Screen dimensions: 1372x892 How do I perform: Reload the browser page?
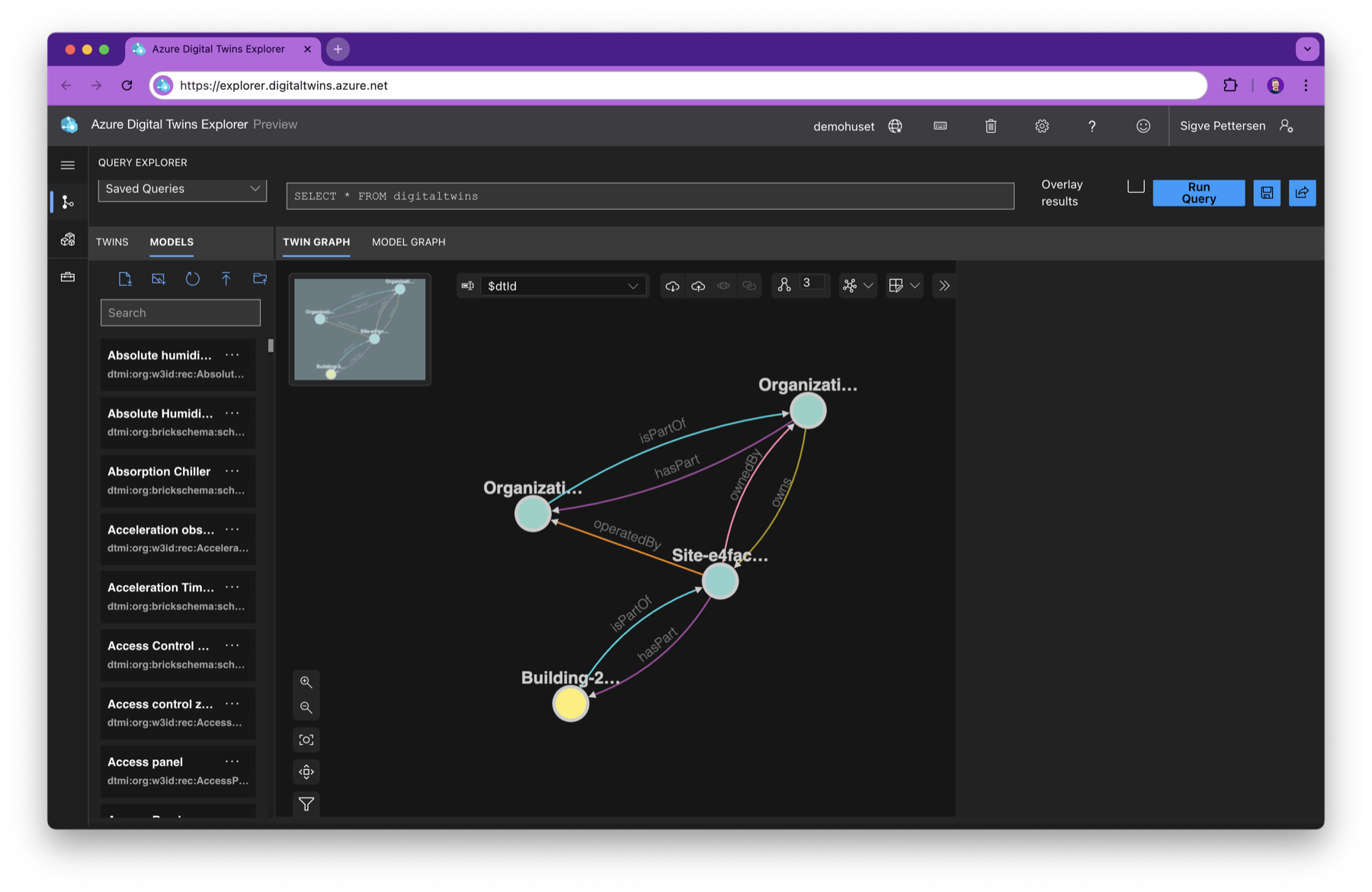point(127,85)
